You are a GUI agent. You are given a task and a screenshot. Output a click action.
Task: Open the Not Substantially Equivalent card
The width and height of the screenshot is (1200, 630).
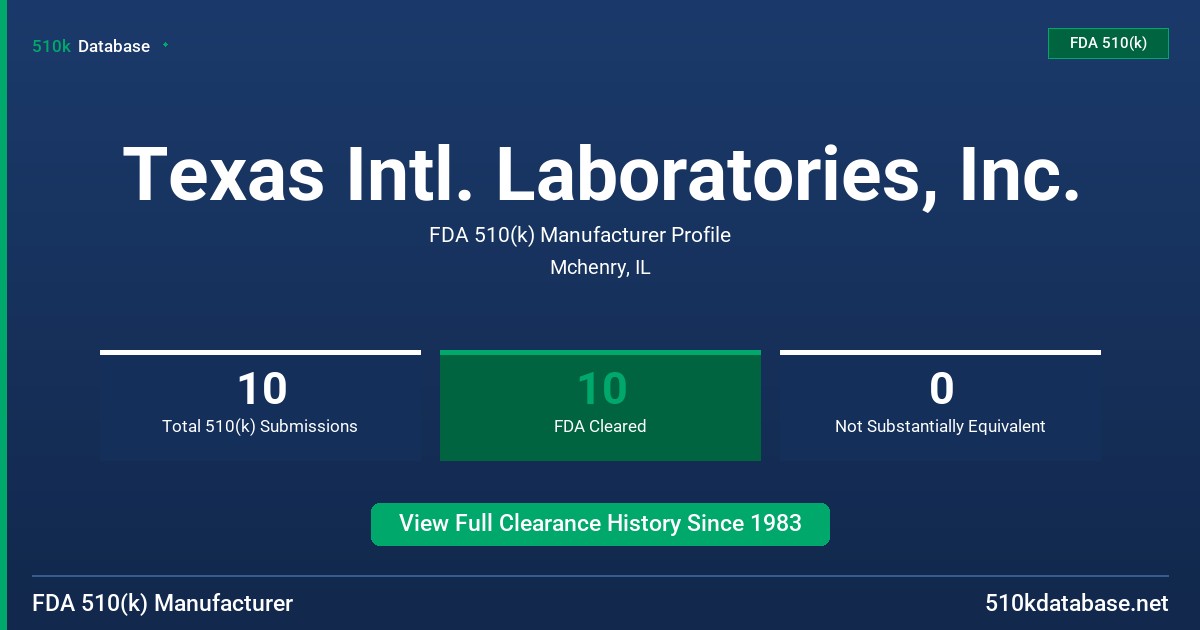click(940, 405)
